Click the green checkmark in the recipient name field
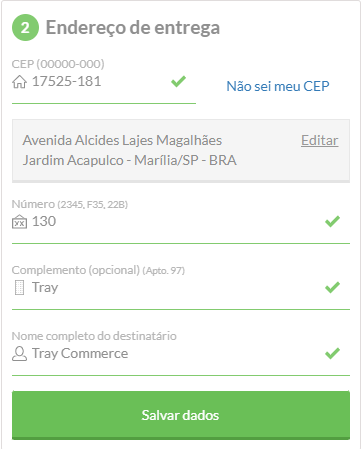Screen dimensions: 362x449 332,353
